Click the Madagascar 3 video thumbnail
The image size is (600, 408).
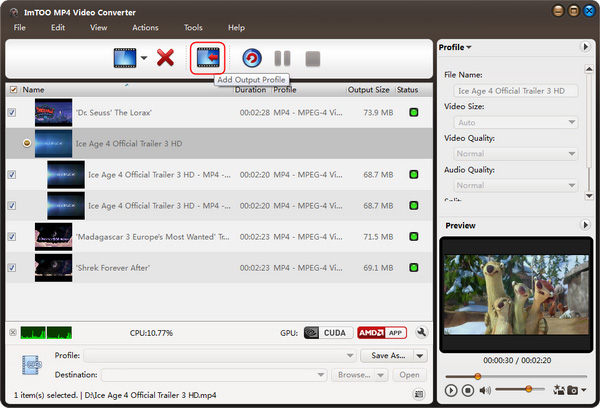pyautogui.click(x=53, y=237)
